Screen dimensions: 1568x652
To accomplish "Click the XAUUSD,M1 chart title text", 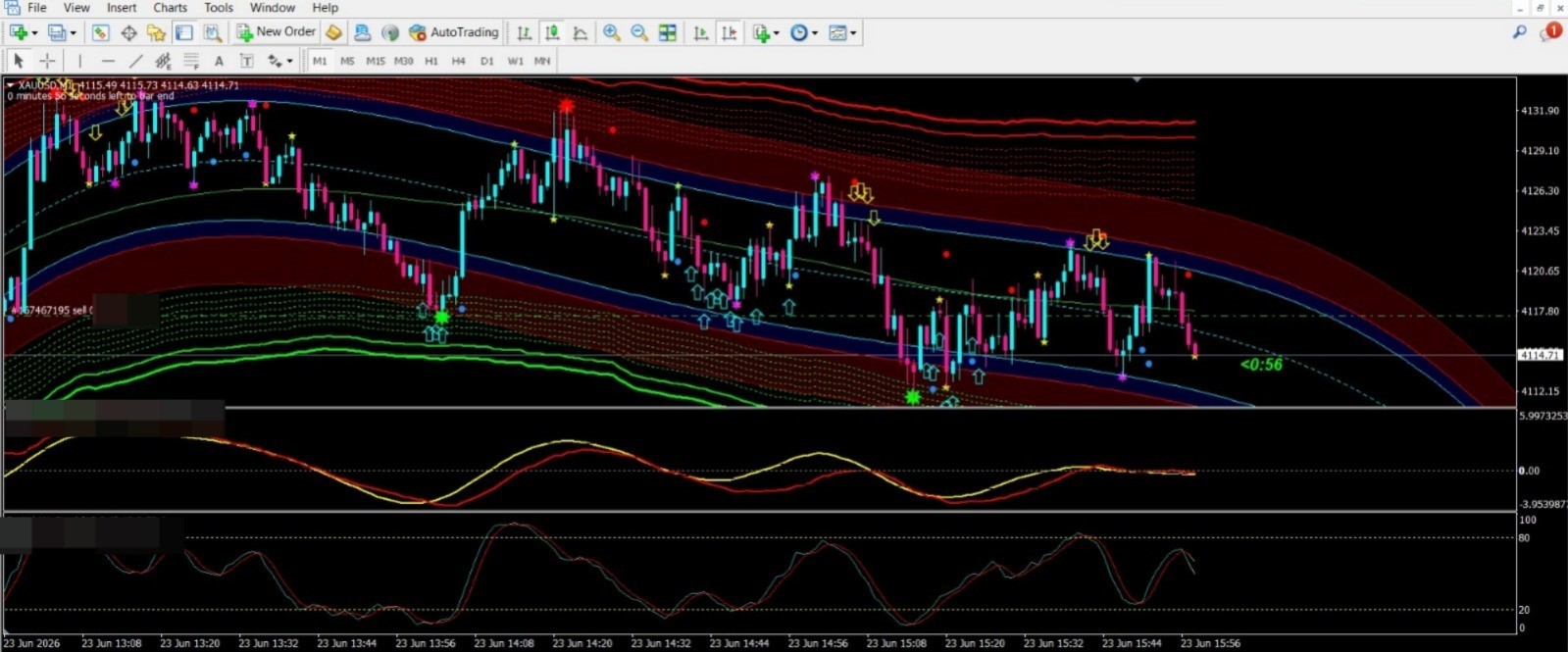I will click(45, 85).
